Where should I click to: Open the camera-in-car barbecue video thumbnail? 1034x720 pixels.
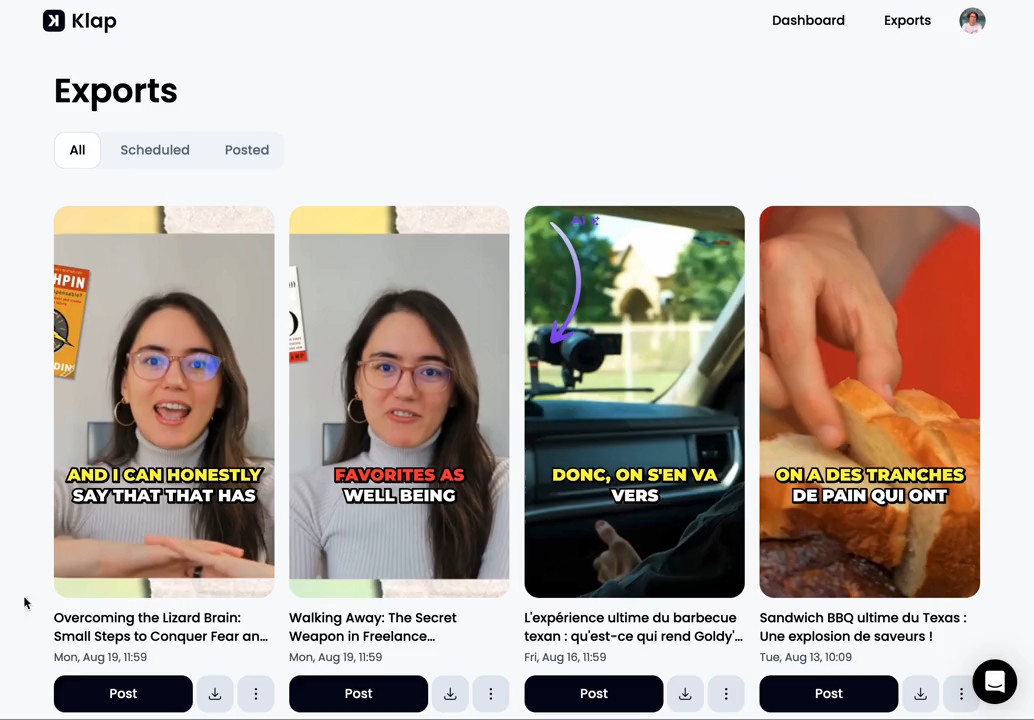click(634, 402)
